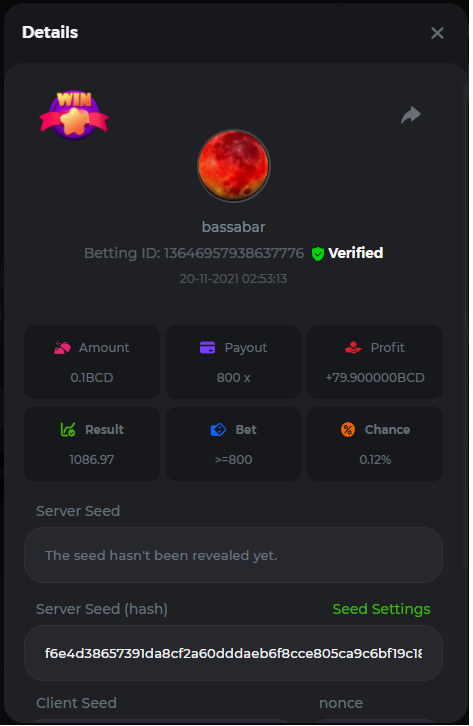Click the share arrow icon
473x726 pixels.
coord(411,115)
